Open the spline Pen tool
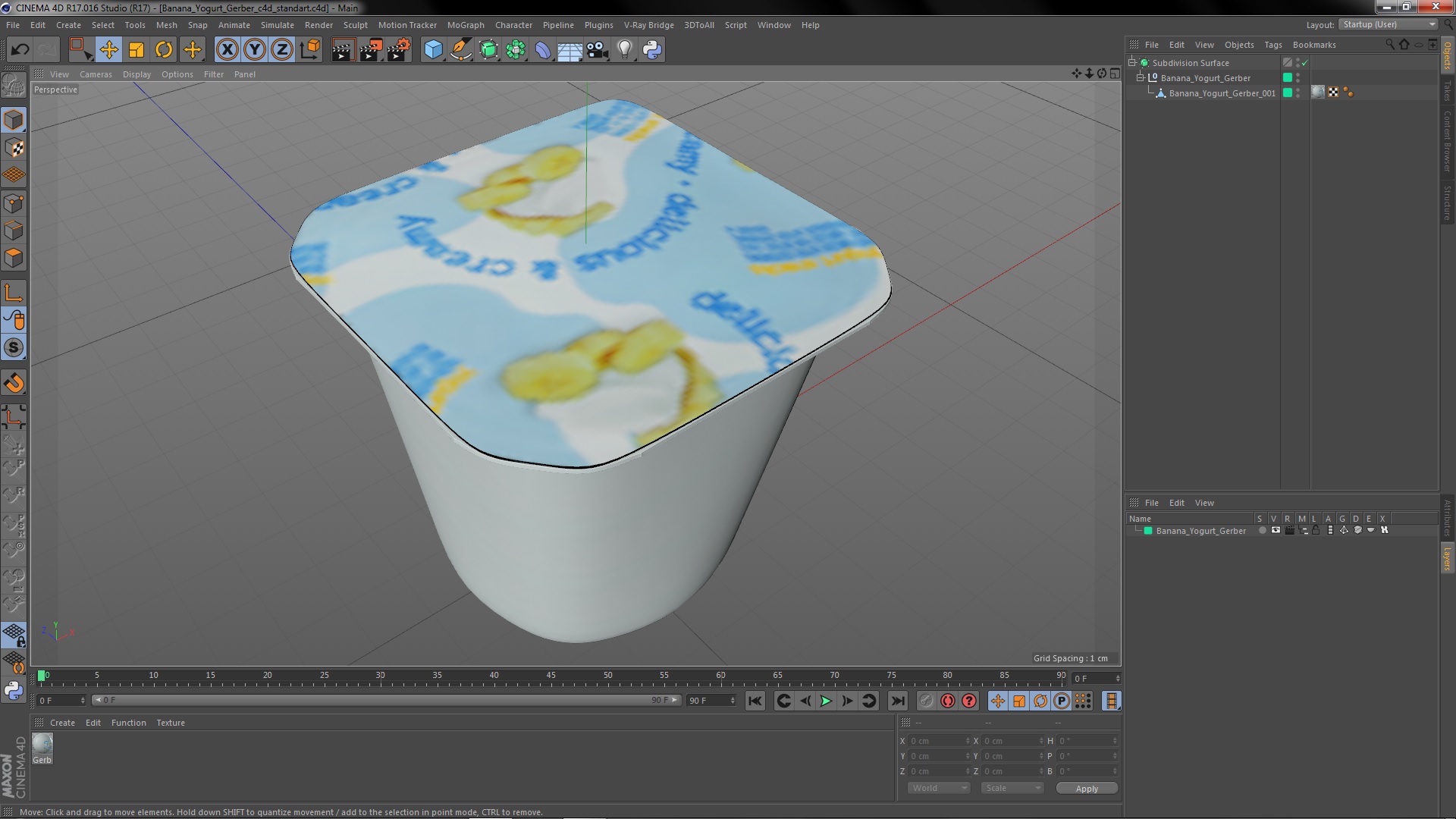This screenshot has height=819, width=1456. tap(461, 50)
